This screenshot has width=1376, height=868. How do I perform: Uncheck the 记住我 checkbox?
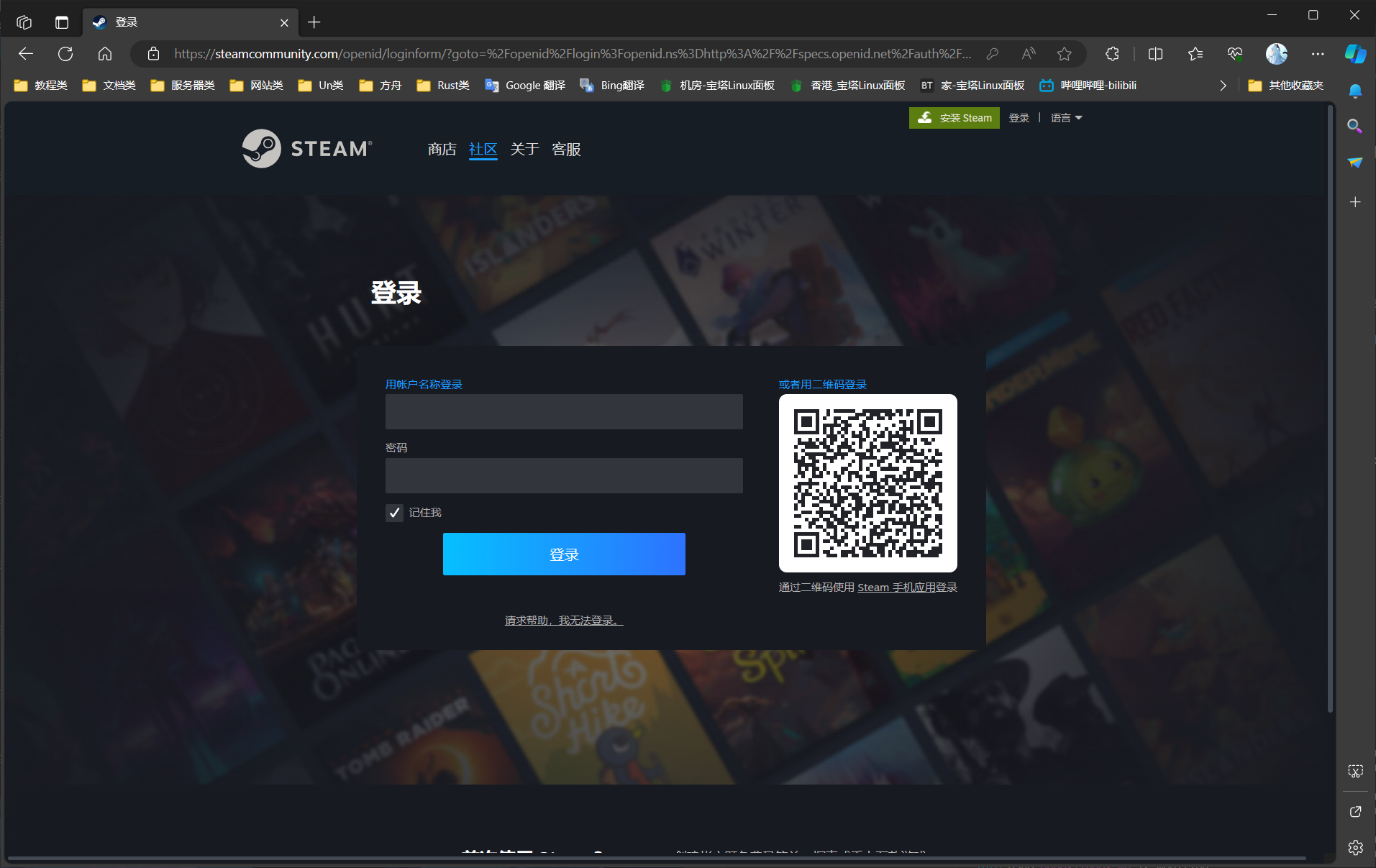[x=394, y=513]
